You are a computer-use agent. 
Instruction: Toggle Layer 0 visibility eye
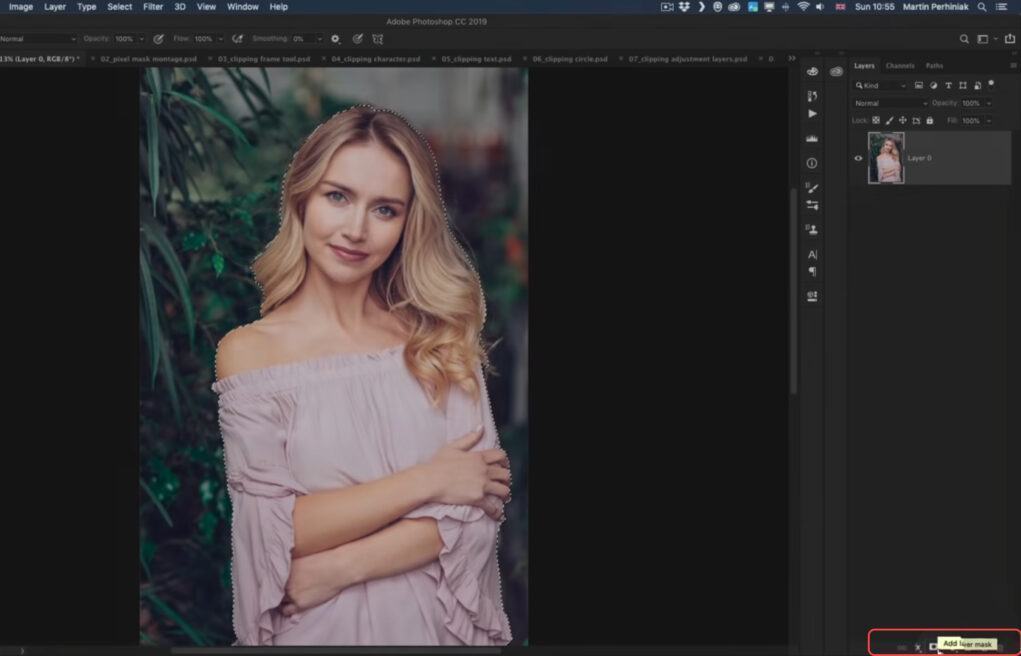click(x=858, y=158)
